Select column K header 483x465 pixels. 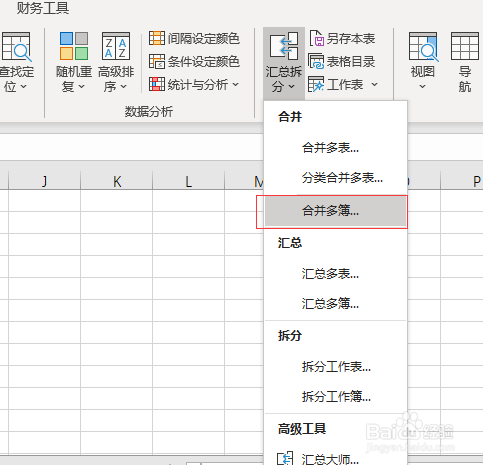tap(117, 181)
